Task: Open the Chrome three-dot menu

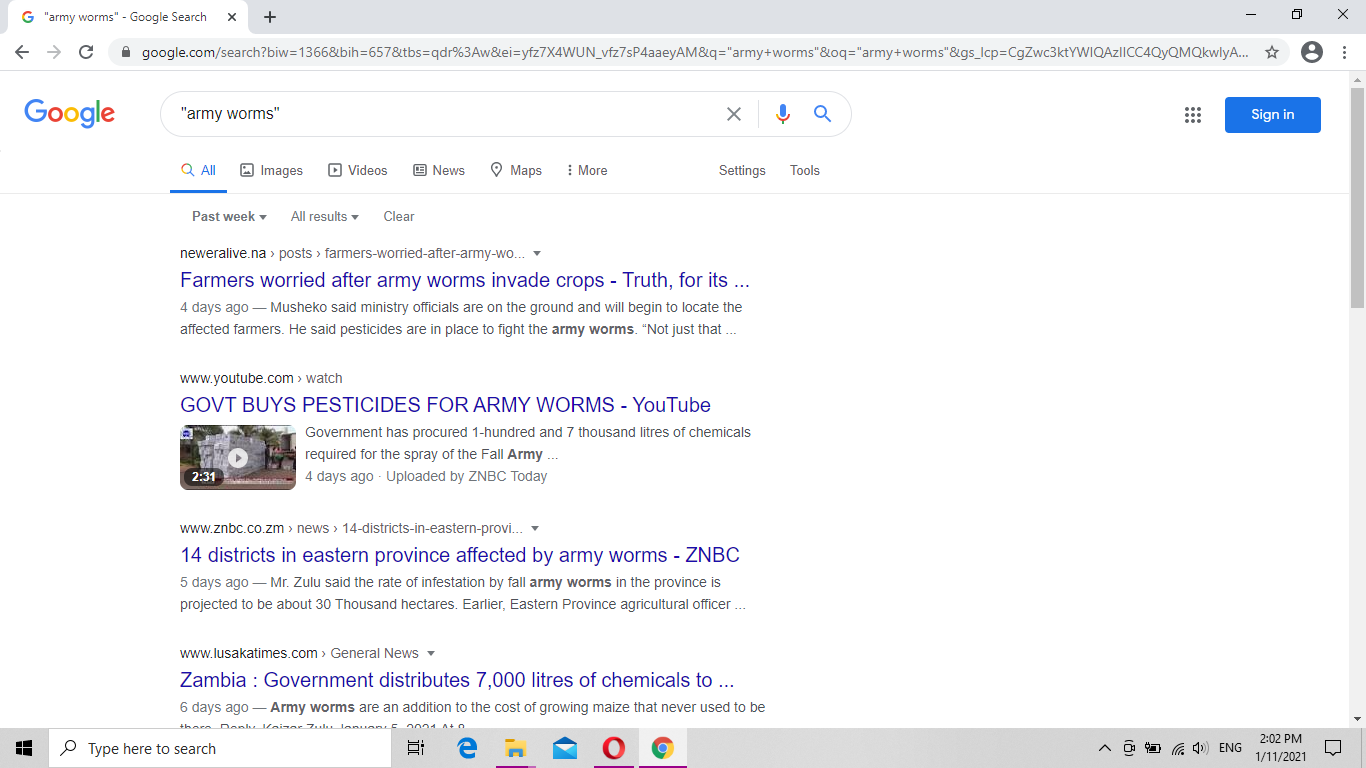Action: [x=1345, y=52]
